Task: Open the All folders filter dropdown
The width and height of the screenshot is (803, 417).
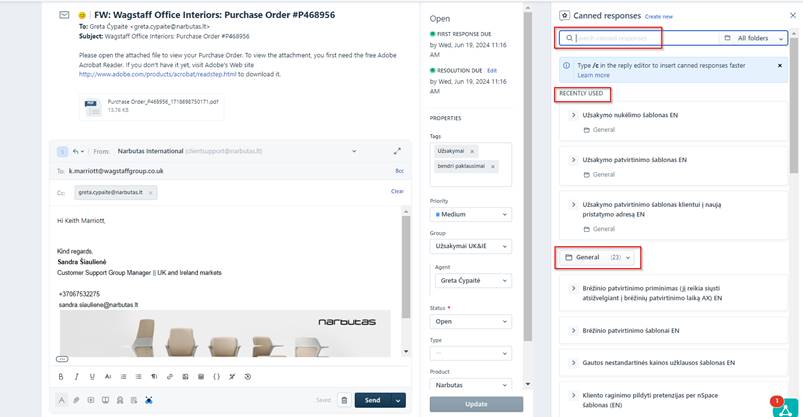Action: [x=753, y=38]
